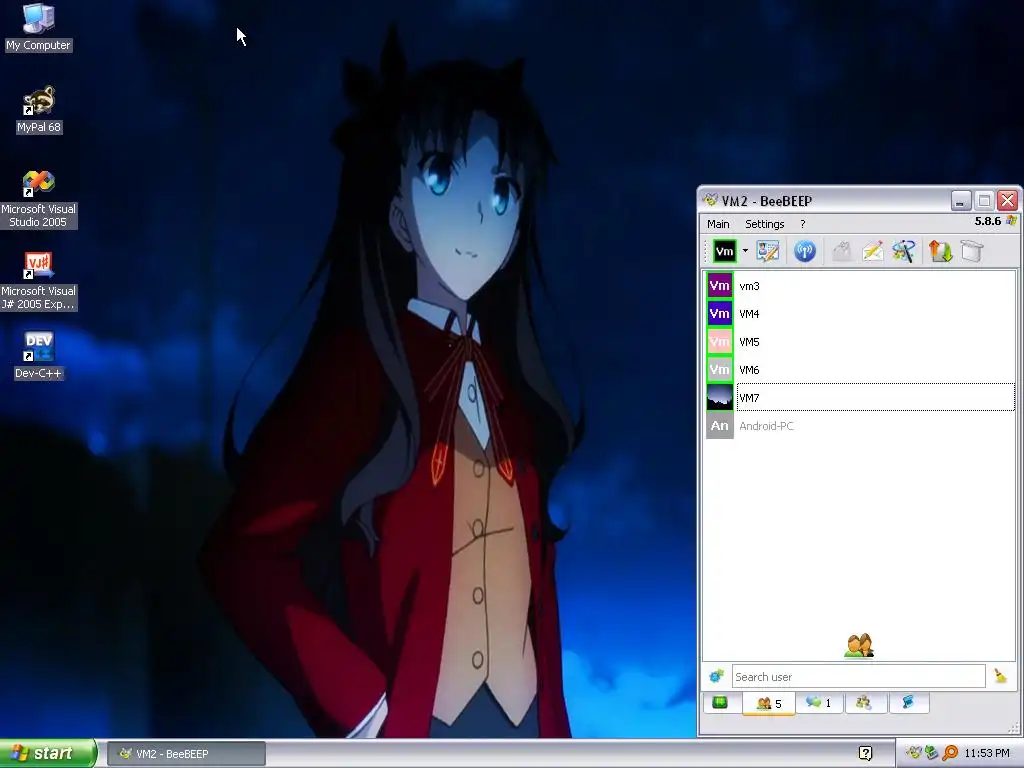Click the picture avatar of VM7
The height and width of the screenshot is (768, 1024).
coord(720,398)
